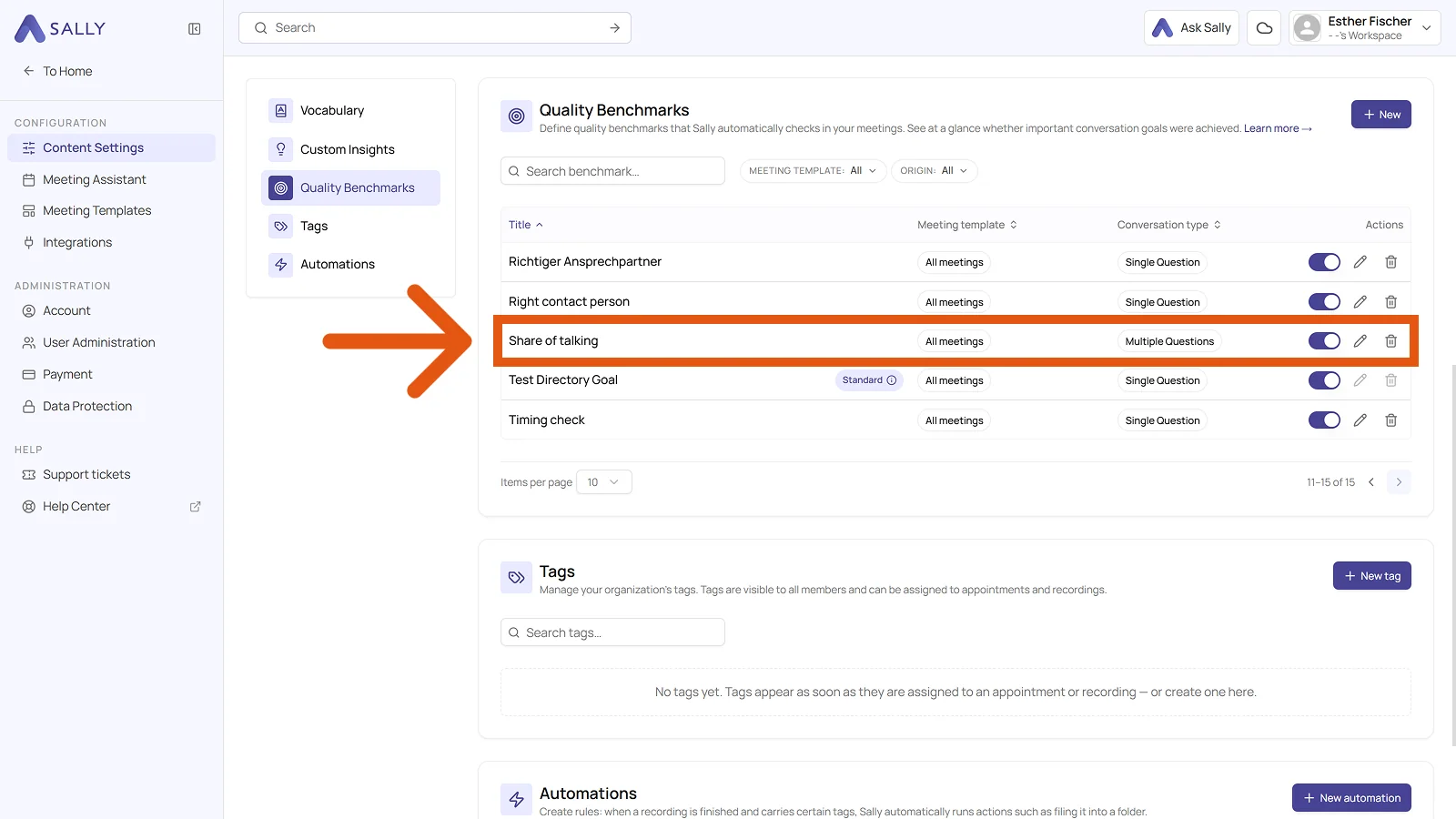Open Content Settings in sidebar
Screen dimensions: 1456x819
click(111, 148)
